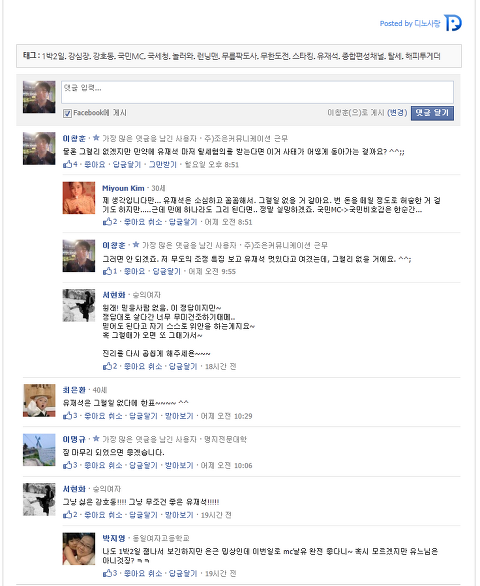Toggle the Facebook에 게시 checkbox
Screen dimensions: 480x586
(67, 113)
